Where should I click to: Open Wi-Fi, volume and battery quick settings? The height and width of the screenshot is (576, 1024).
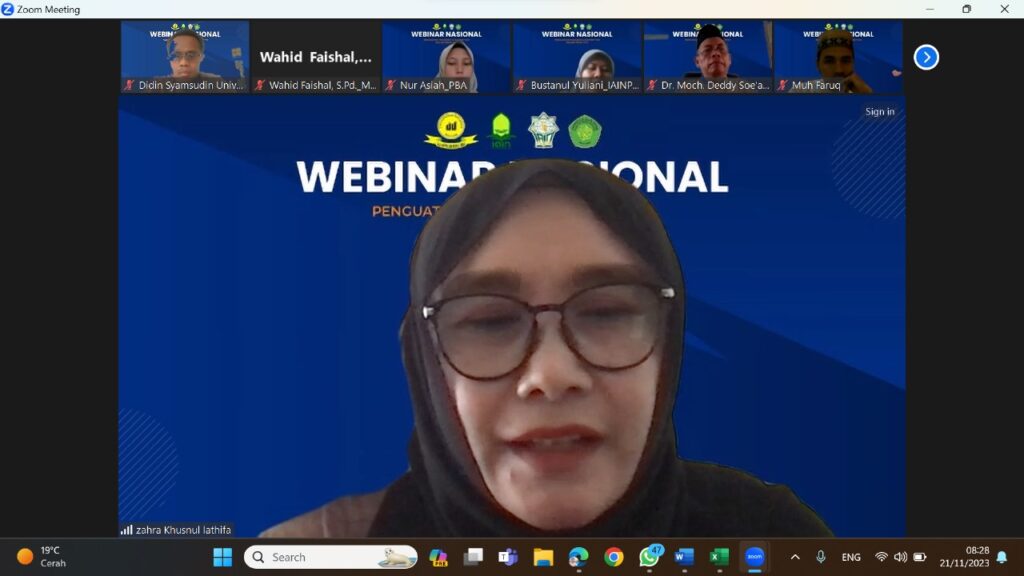(x=900, y=557)
